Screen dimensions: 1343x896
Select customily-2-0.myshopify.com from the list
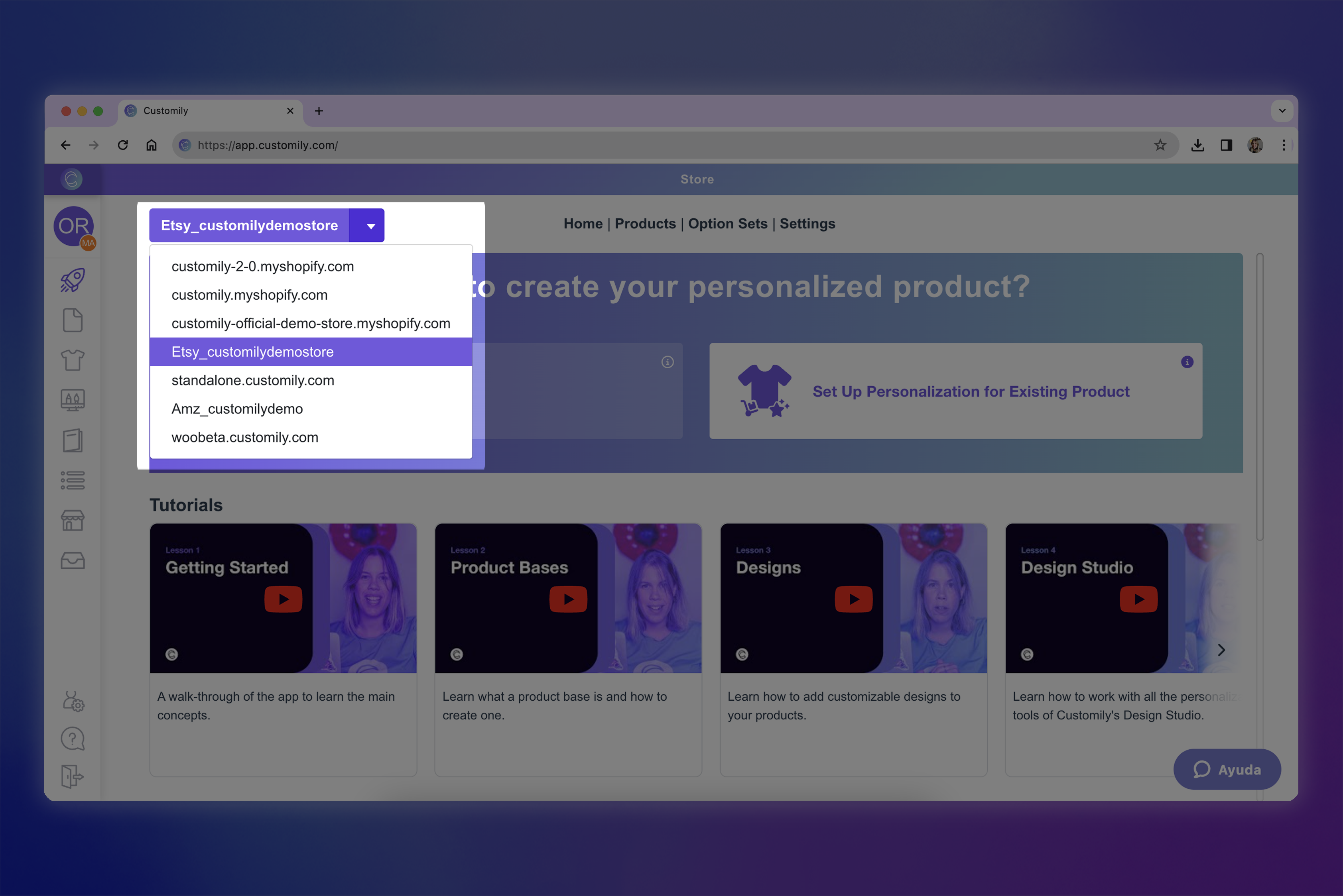pos(262,266)
